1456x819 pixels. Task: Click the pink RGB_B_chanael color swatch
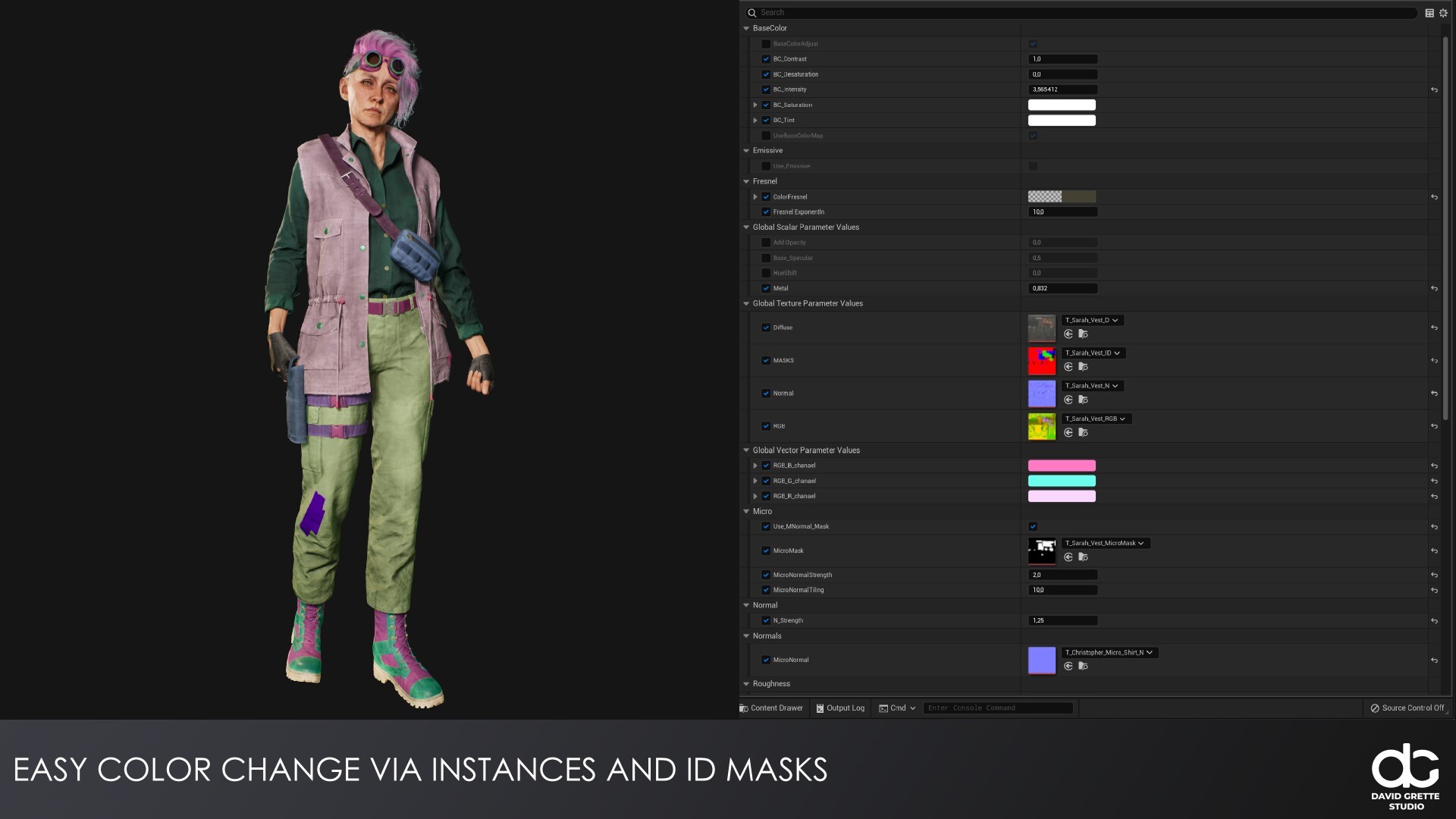pyautogui.click(x=1062, y=465)
